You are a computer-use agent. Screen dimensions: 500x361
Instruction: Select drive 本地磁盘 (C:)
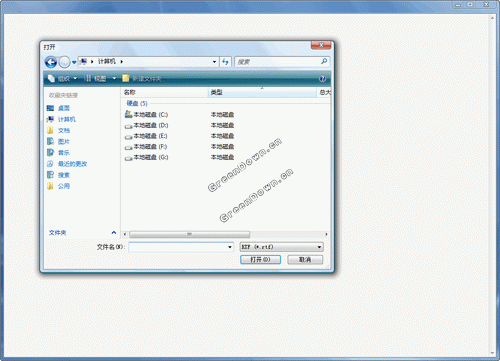pyautogui.click(x=146, y=115)
